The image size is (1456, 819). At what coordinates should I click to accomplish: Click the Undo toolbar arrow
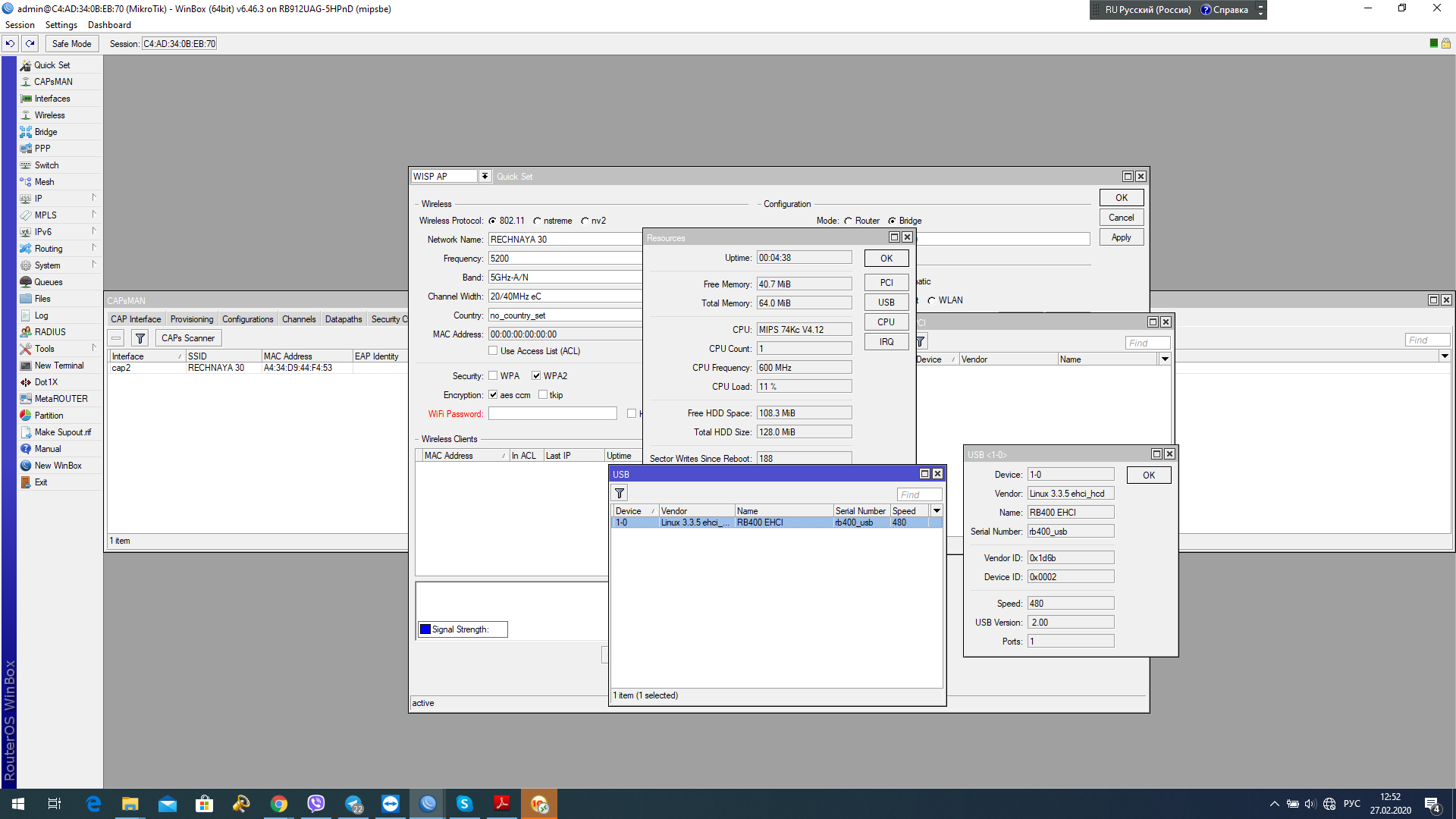point(11,43)
